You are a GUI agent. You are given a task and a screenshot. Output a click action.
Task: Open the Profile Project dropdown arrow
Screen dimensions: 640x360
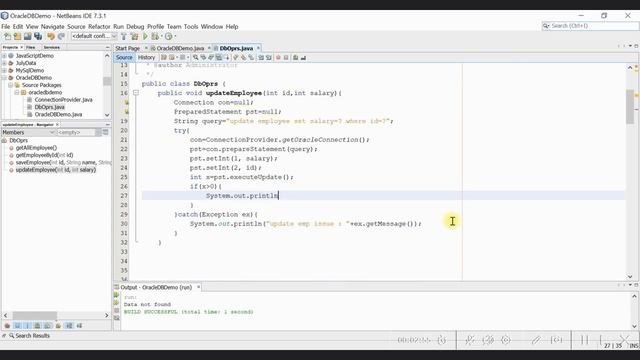point(175,36)
